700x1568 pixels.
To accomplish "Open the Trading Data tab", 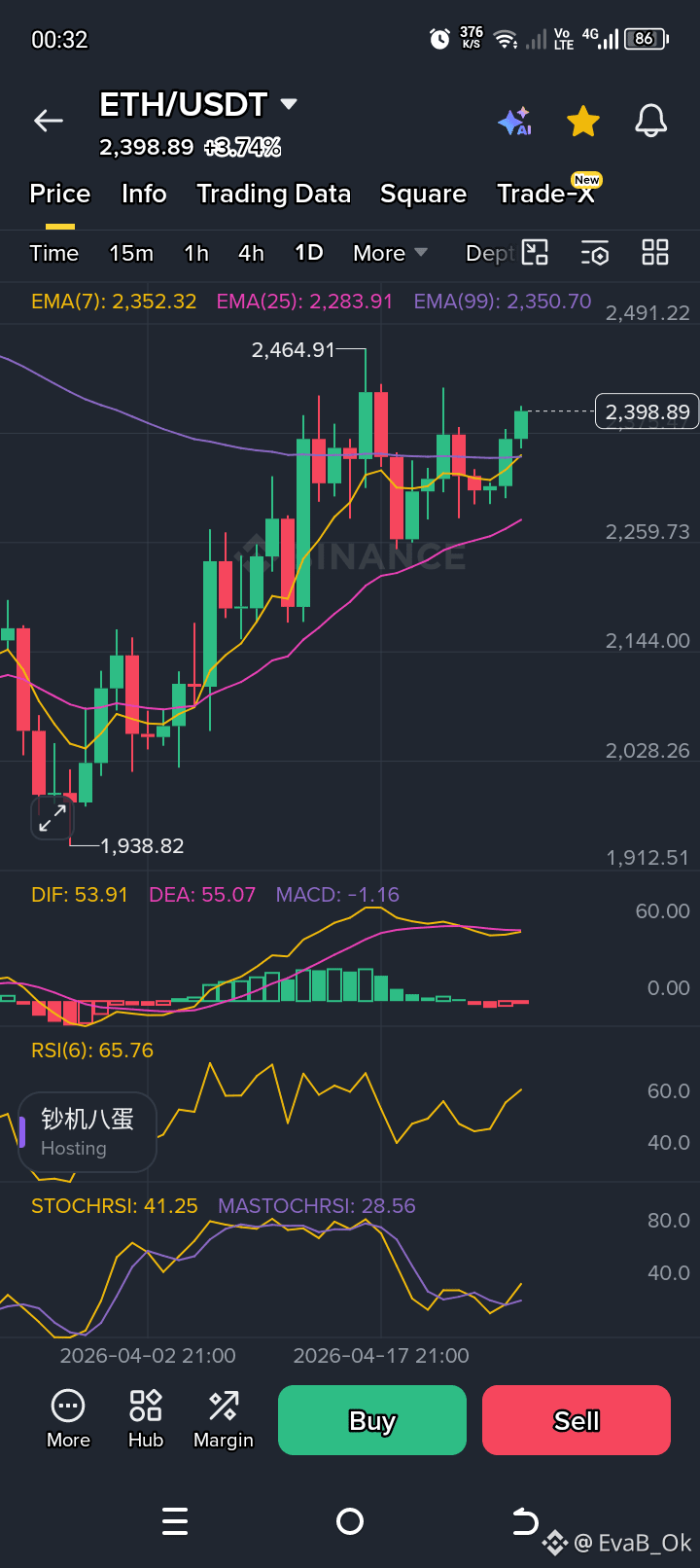I will [273, 194].
